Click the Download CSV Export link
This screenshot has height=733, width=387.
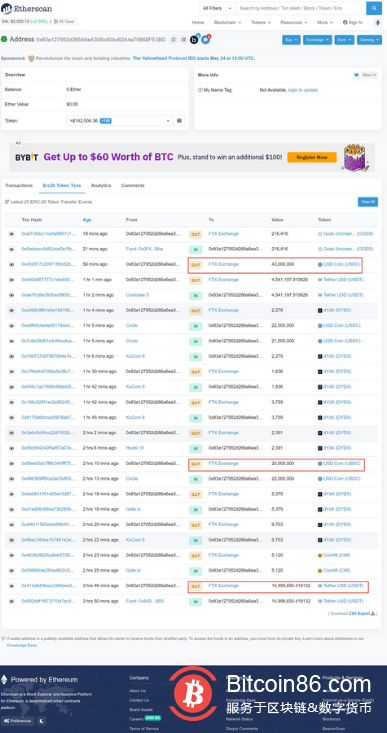(x=359, y=614)
